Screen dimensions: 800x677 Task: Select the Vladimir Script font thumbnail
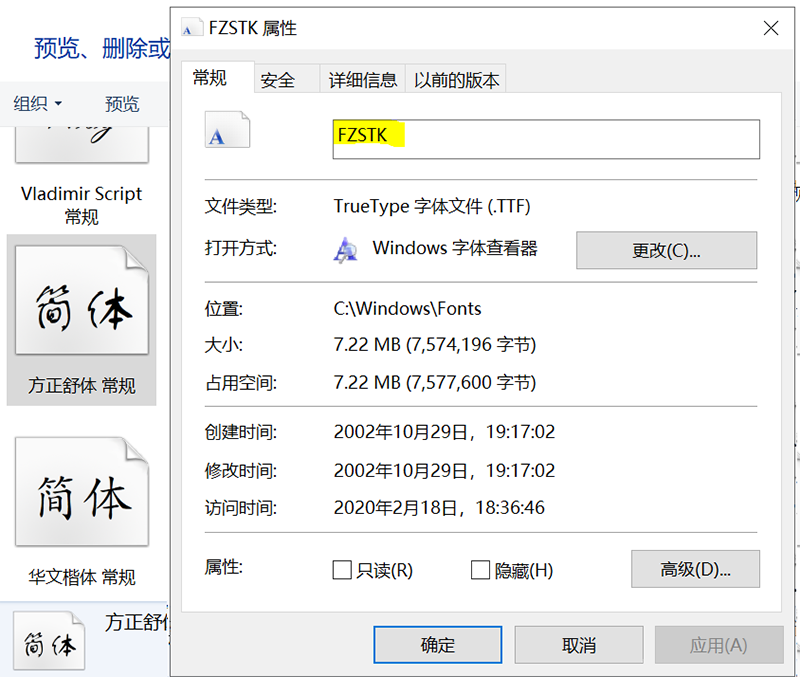[82, 145]
